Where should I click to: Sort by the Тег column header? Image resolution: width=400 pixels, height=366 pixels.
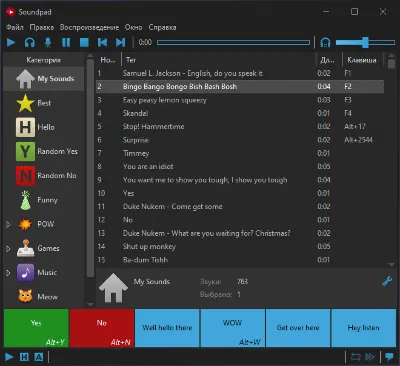tap(218, 60)
